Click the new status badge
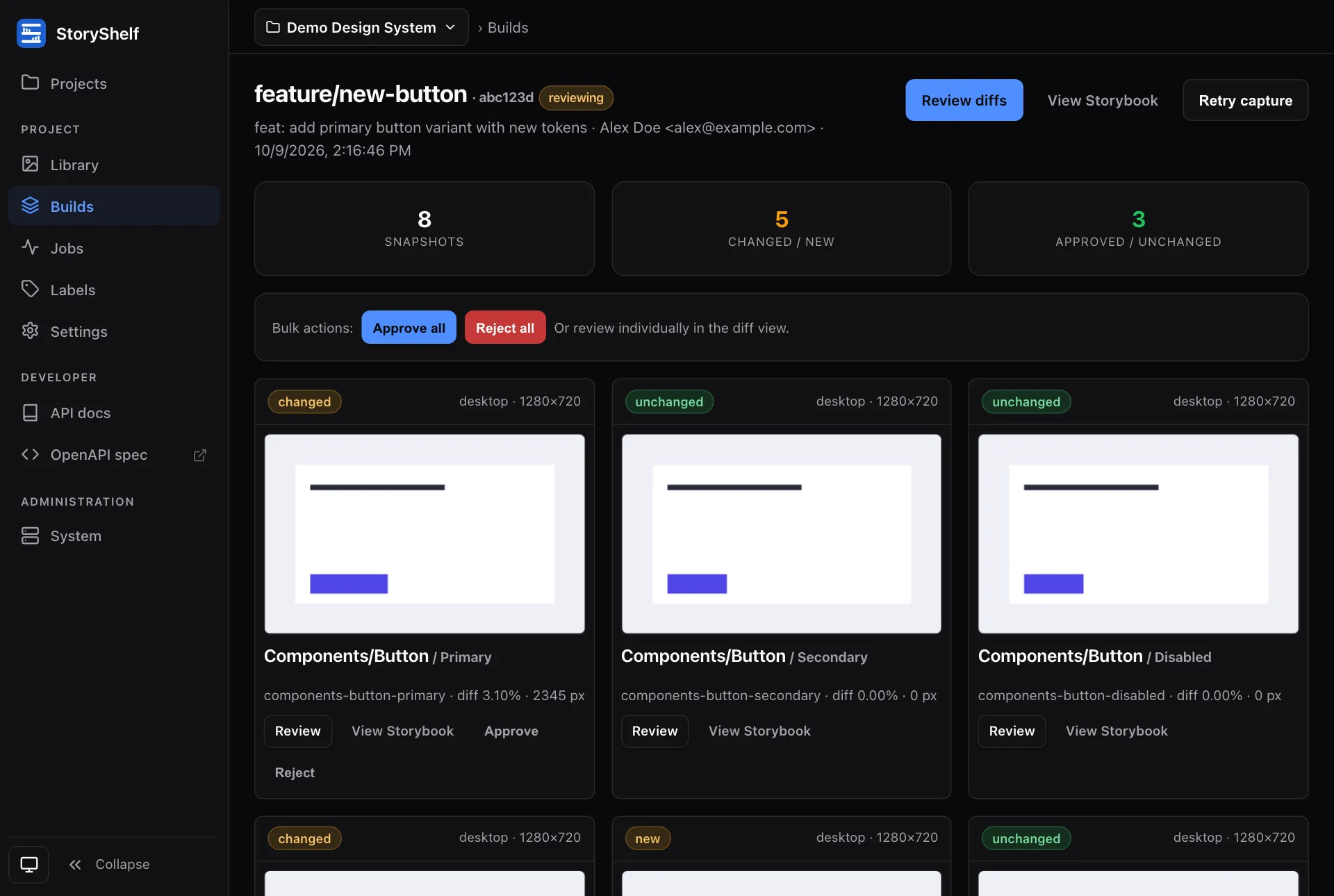 (x=648, y=838)
